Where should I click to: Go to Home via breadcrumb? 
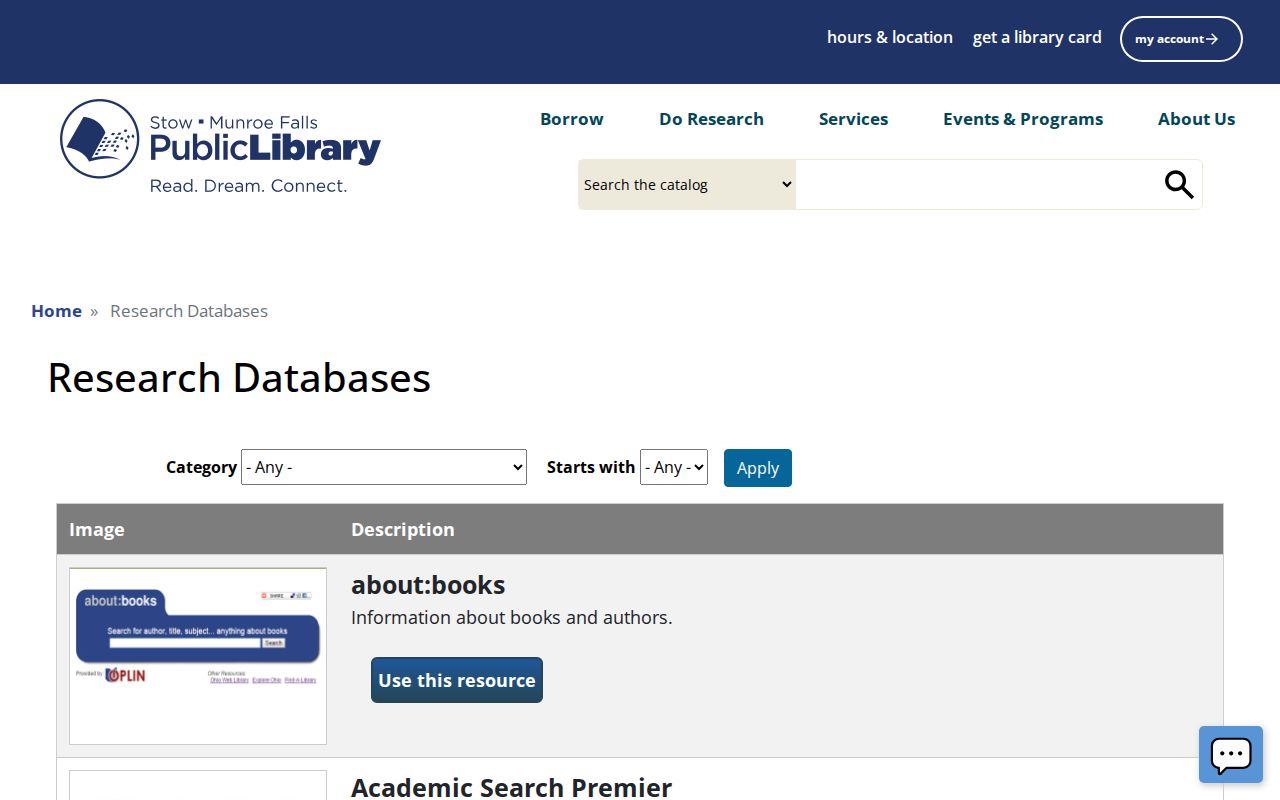click(56, 311)
